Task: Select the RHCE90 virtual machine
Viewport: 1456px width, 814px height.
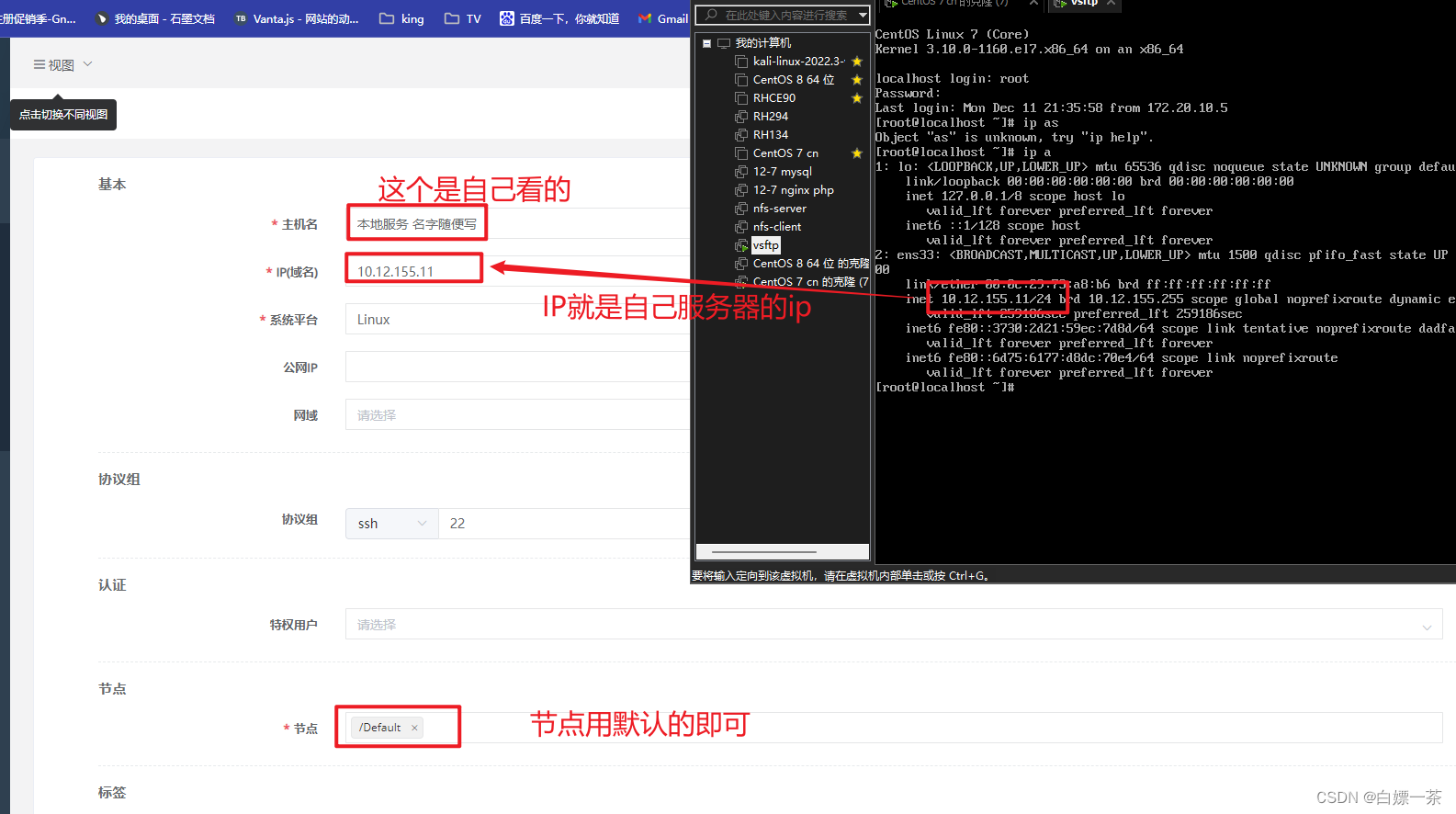Action: tap(774, 98)
